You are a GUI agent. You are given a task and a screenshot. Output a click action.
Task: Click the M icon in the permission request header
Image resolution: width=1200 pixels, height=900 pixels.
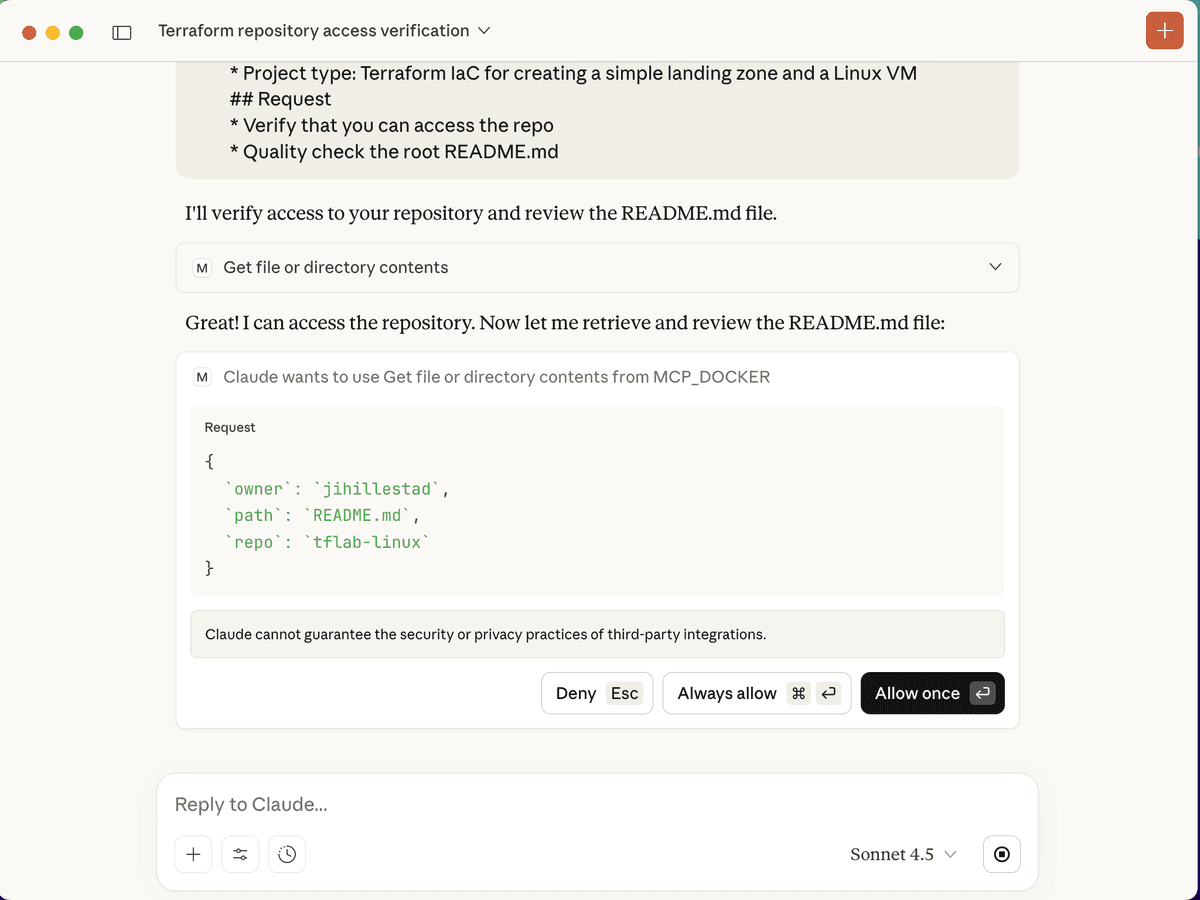(x=203, y=377)
